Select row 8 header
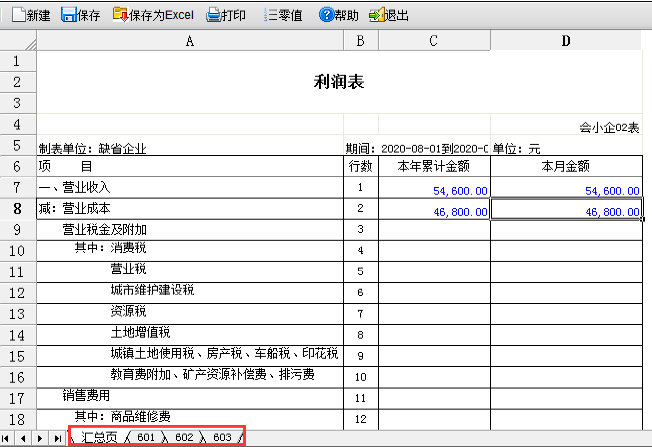 (x=18, y=209)
